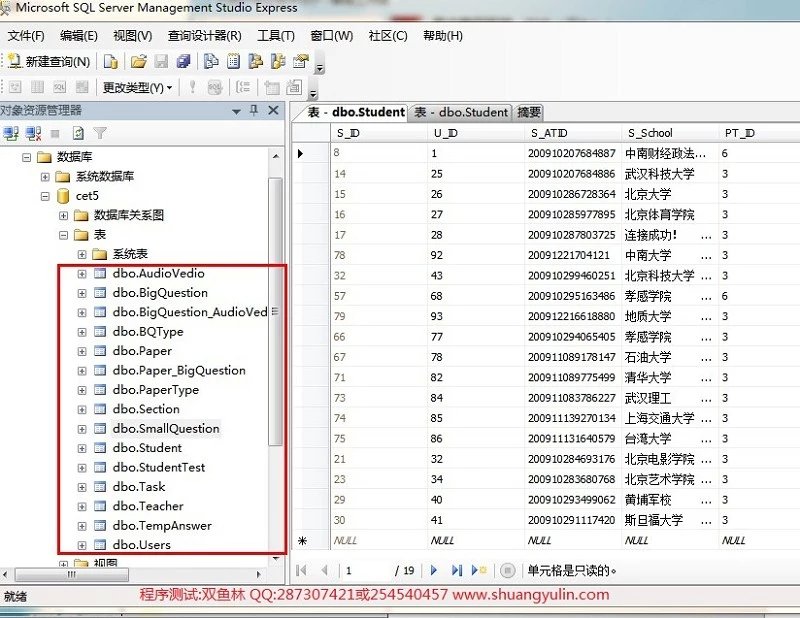Click the Summary notepad toolbar icon
The width and height of the screenshot is (800, 618).
point(233,62)
